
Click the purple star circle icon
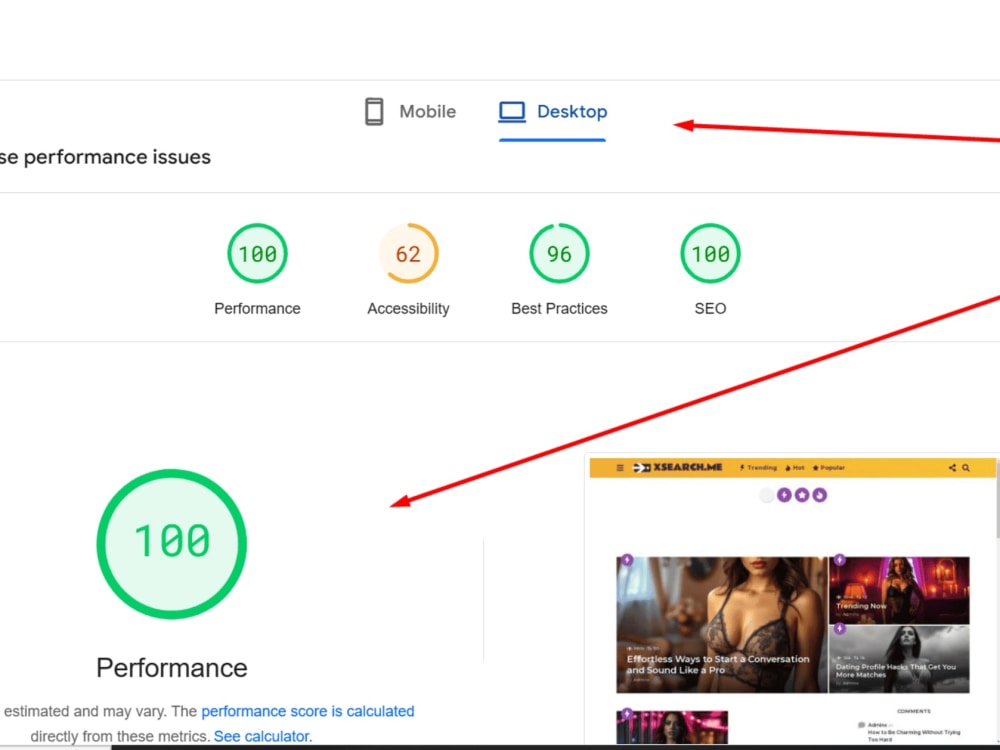point(802,495)
